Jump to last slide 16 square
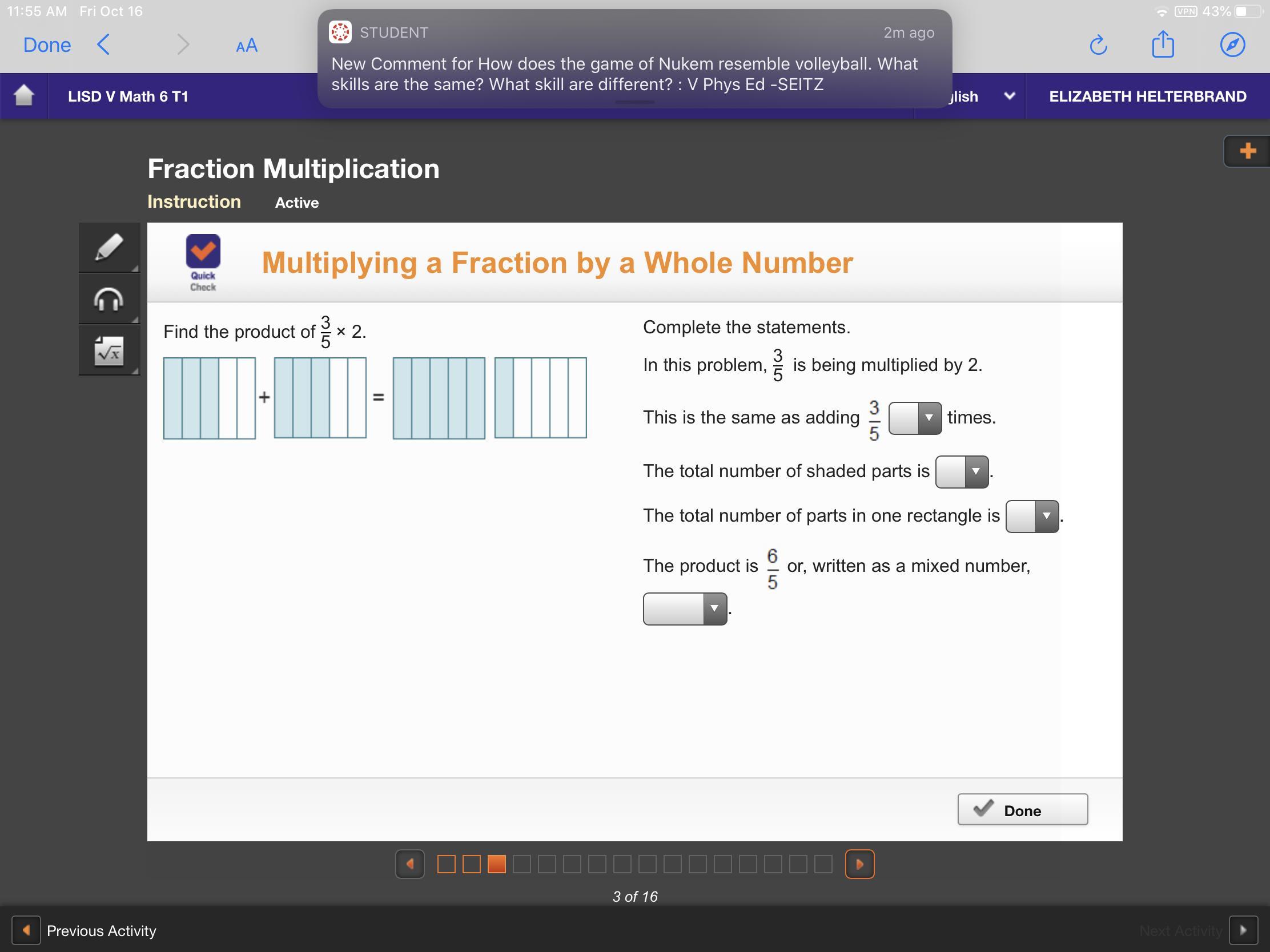This screenshot has height=952, width=1270. (823, 864)
